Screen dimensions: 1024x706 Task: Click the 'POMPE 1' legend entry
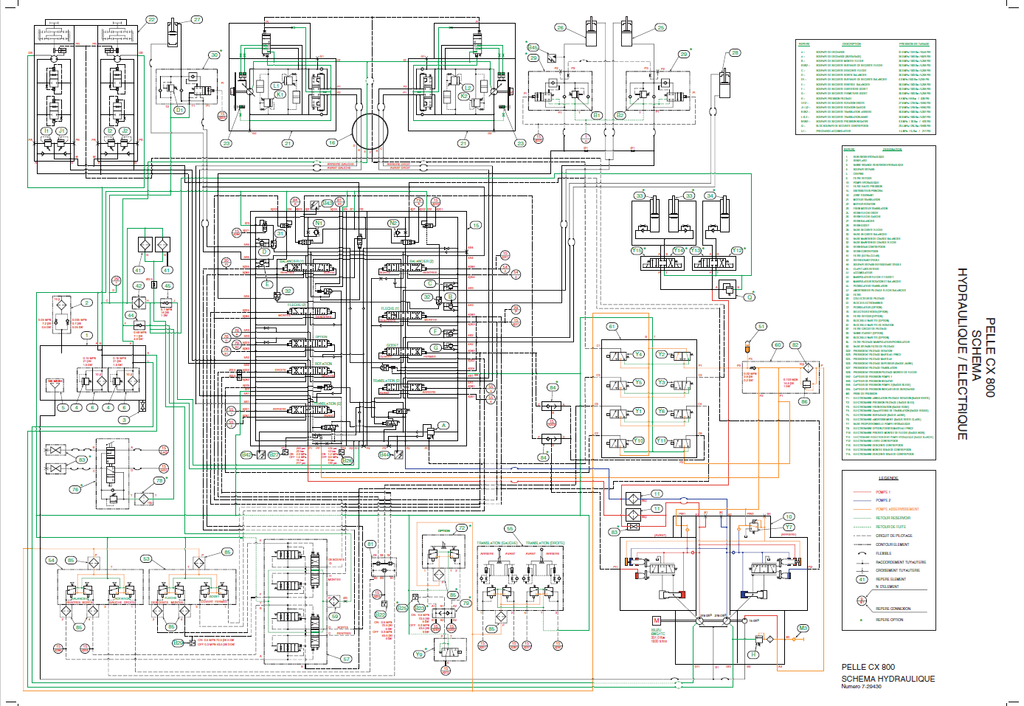tap(883, 492)
